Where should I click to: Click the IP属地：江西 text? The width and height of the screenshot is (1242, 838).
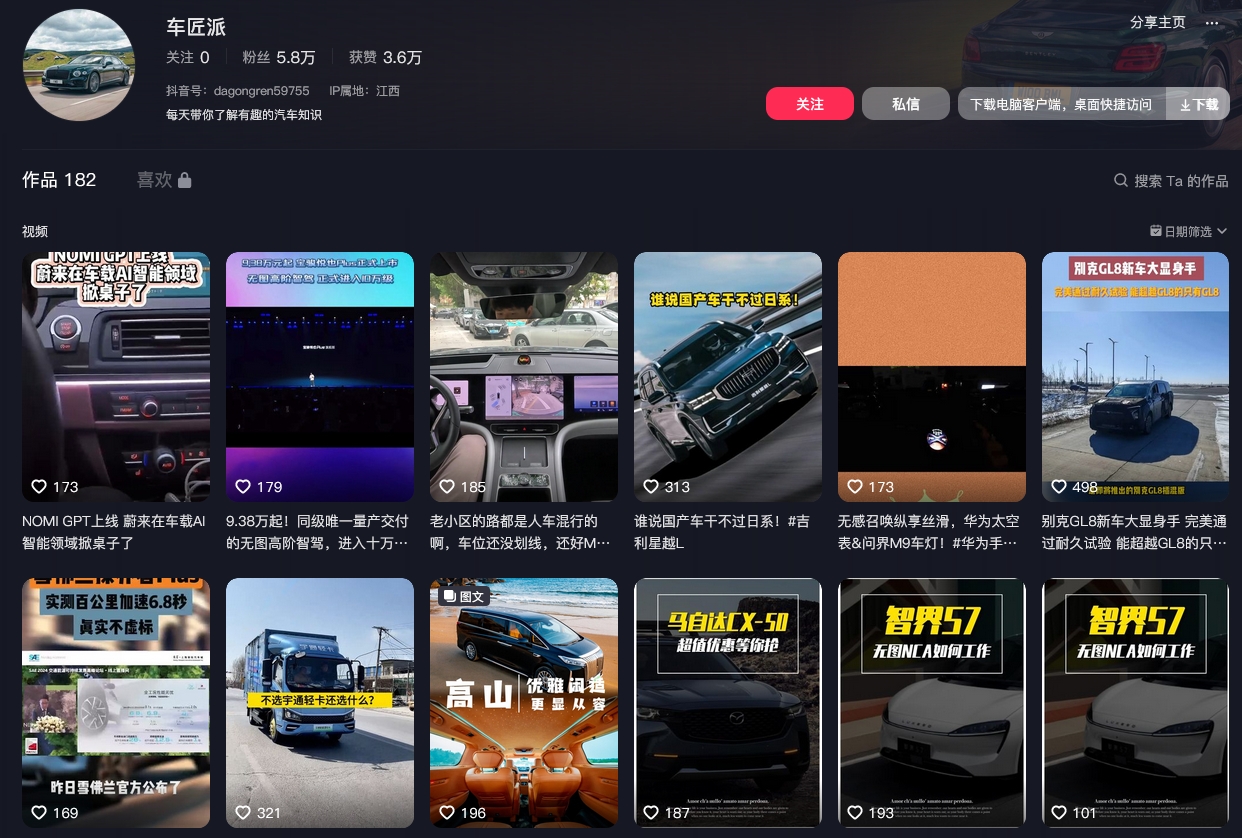(x=365, y=91)
